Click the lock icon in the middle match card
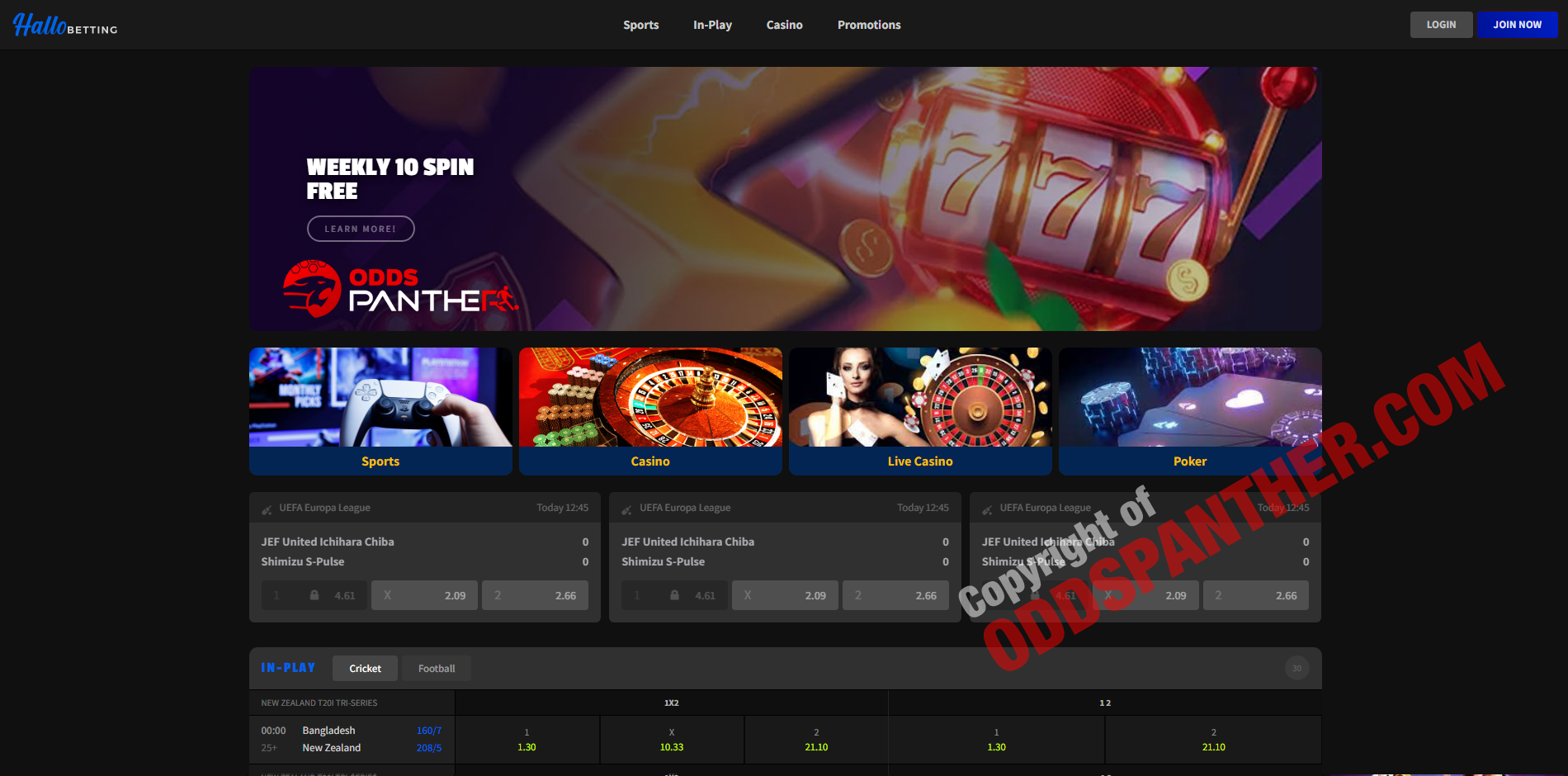This screenshot has width=1568, height=776. [x=674, y=595]
